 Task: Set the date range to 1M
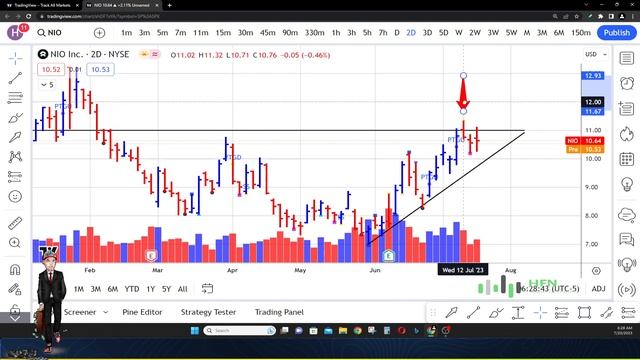point(79,289)
